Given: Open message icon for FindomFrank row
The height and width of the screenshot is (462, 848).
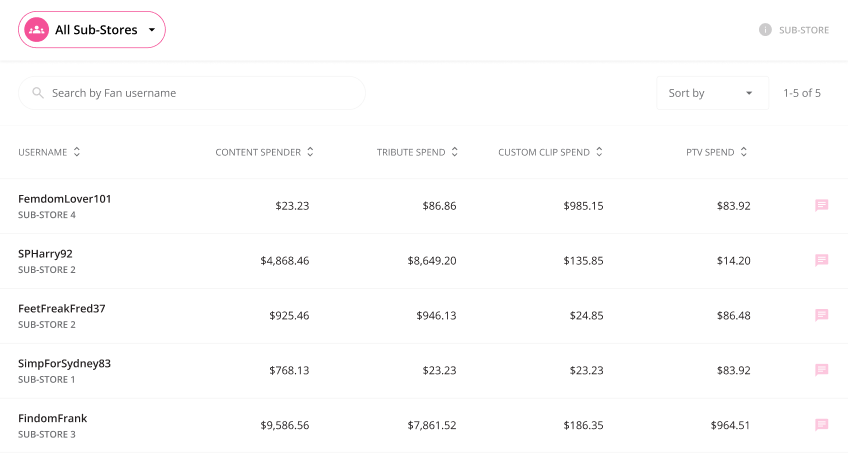Looking at the screenshot, I should 822,425.
